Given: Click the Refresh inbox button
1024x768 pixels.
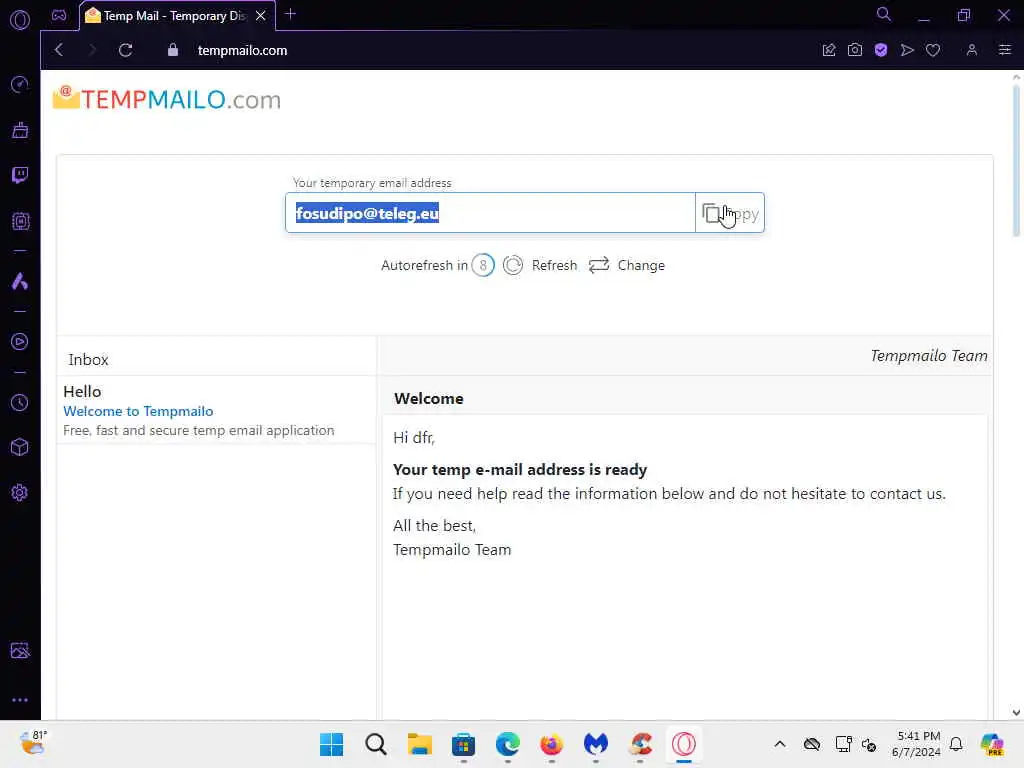Looking at the screenshot, I should 541,265.
